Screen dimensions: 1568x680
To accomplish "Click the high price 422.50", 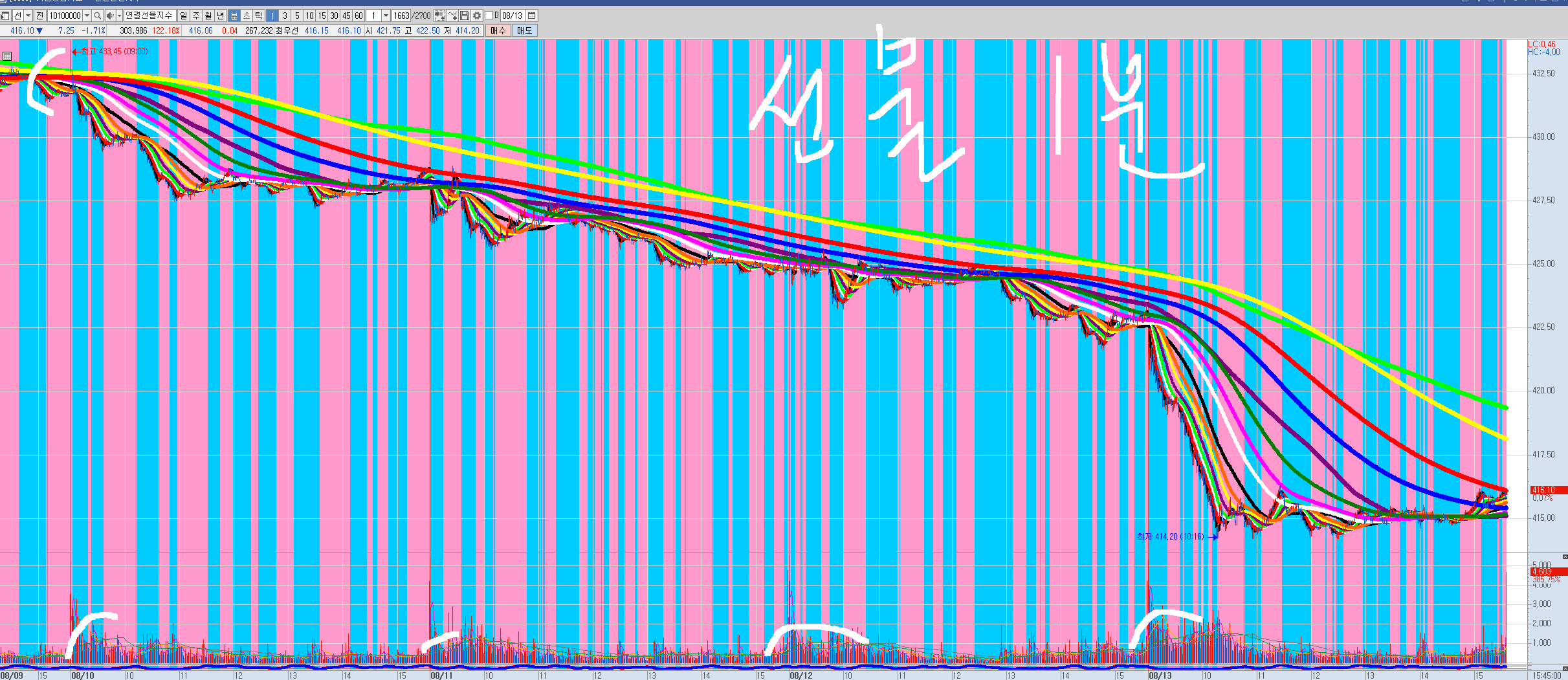I will (428, 30).
